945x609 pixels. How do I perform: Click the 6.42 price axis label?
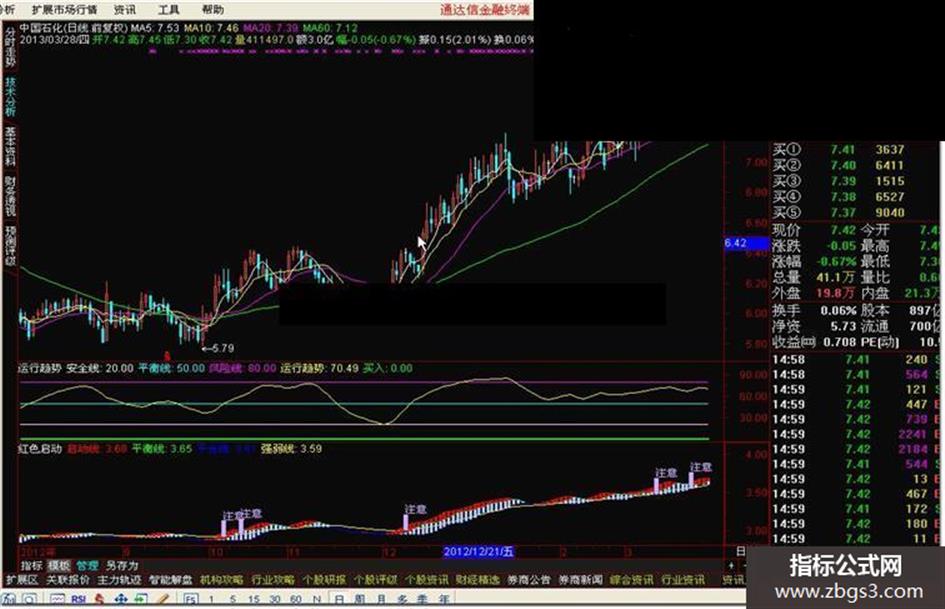point(747,243)
